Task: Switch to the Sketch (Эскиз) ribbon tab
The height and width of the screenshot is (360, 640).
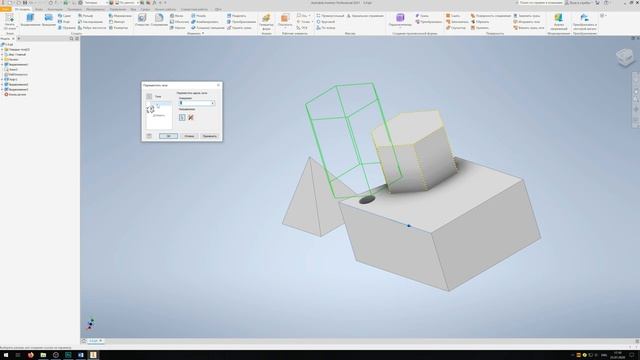Action: pos(39,9)
